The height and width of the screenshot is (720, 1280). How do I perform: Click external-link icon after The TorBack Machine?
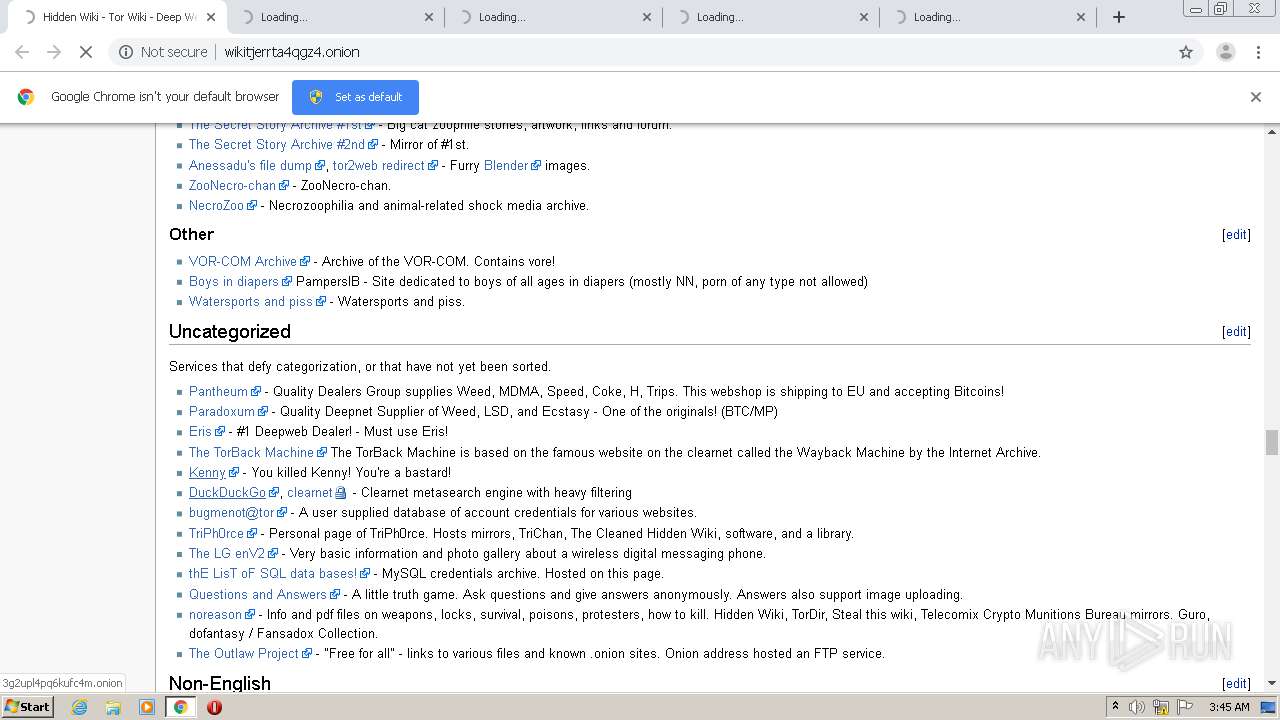click(x=322, y=453)
